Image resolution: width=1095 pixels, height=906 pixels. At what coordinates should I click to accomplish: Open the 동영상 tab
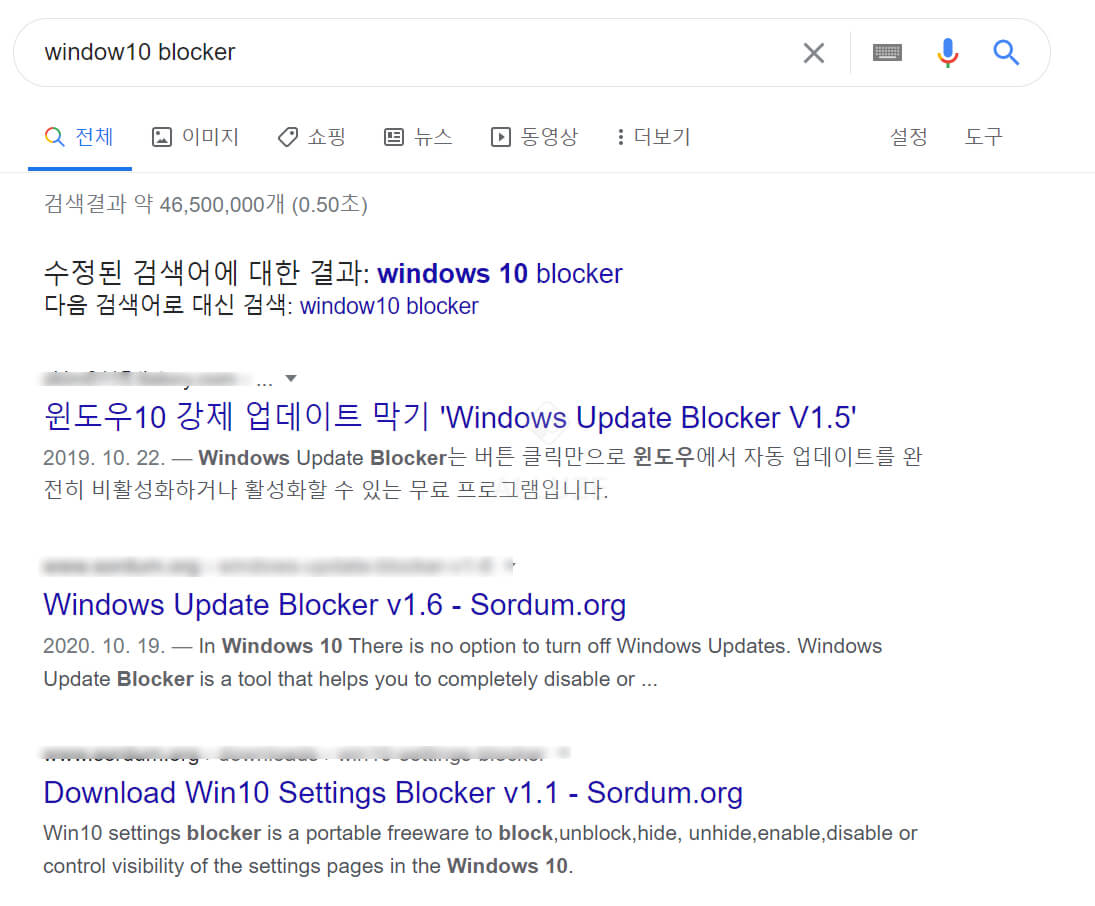(x=535, y=137)
